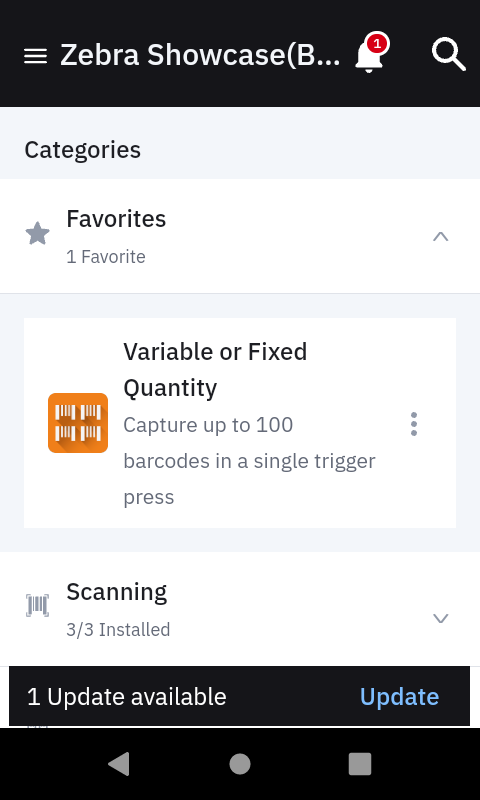Click the Zebra Showcase app title

tap(200, 55)
